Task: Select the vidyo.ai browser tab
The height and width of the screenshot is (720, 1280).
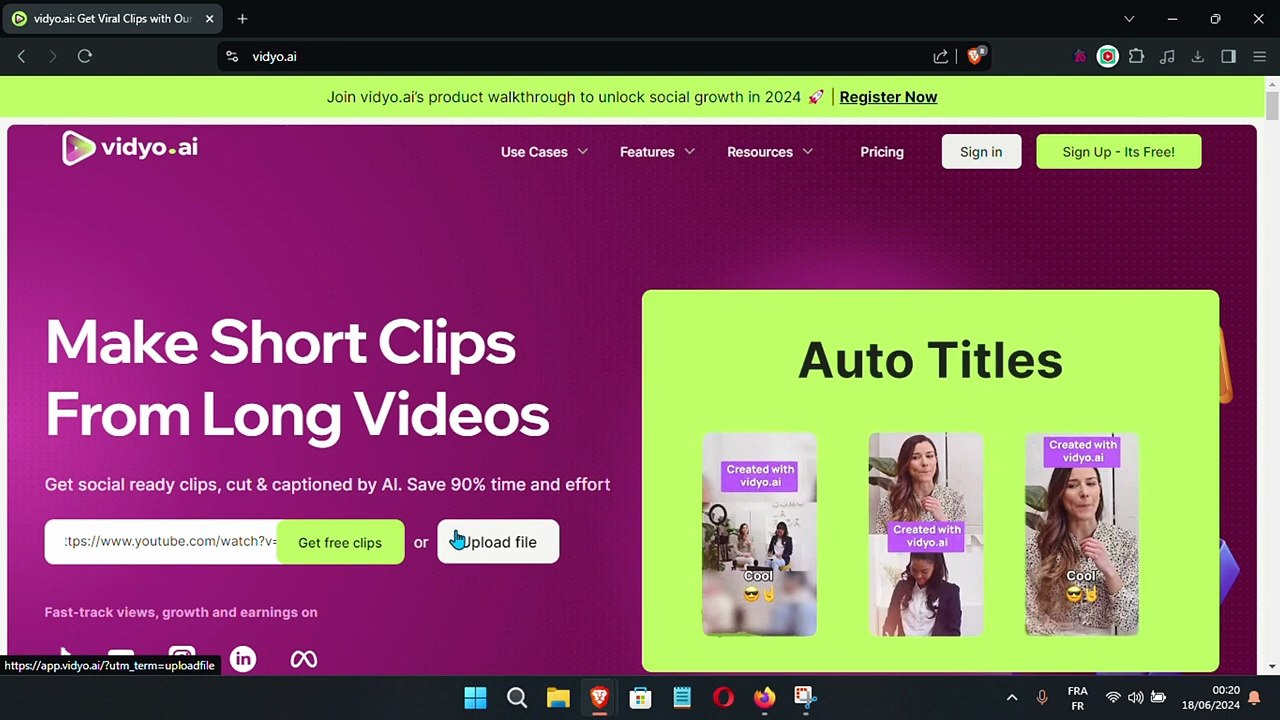Action: 112,19
